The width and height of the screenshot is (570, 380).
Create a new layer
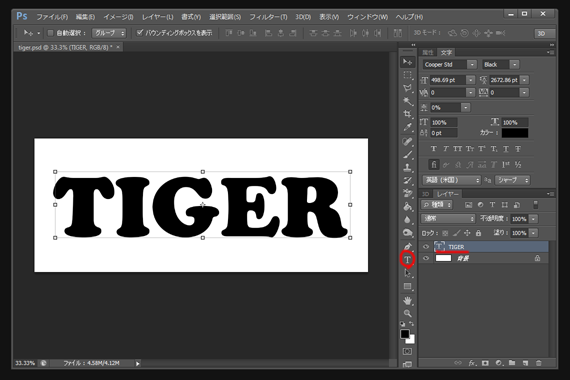click(x=525, y=363)
